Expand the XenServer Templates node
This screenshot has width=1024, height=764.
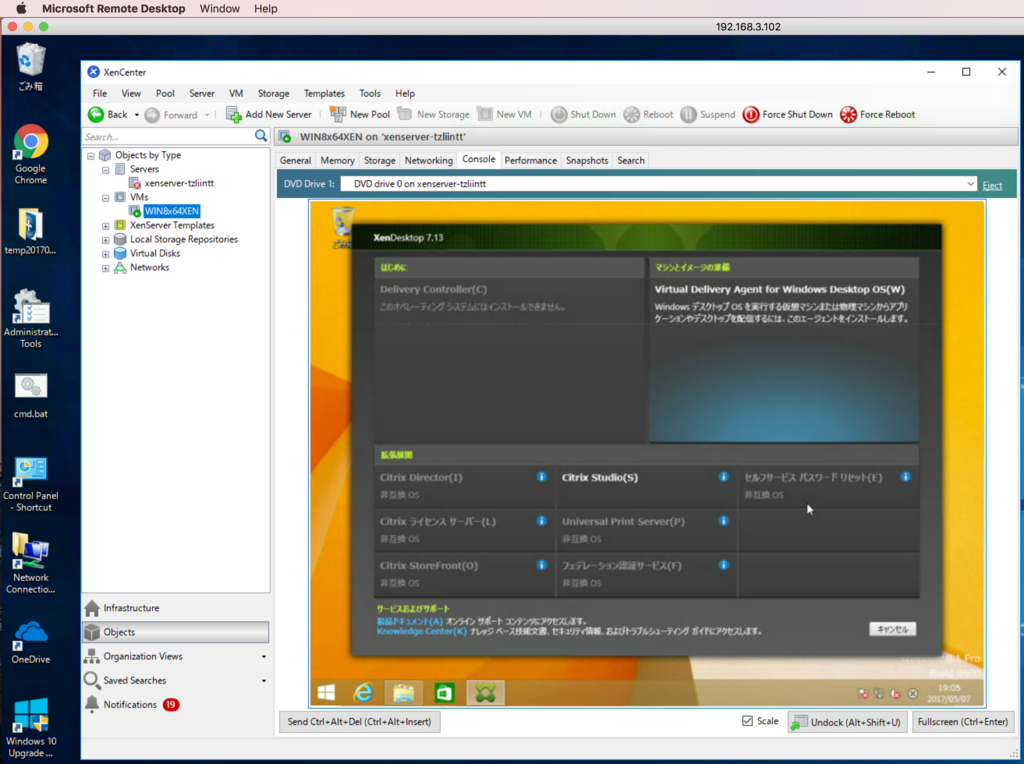pyautogui.click(x=105, y=226)
